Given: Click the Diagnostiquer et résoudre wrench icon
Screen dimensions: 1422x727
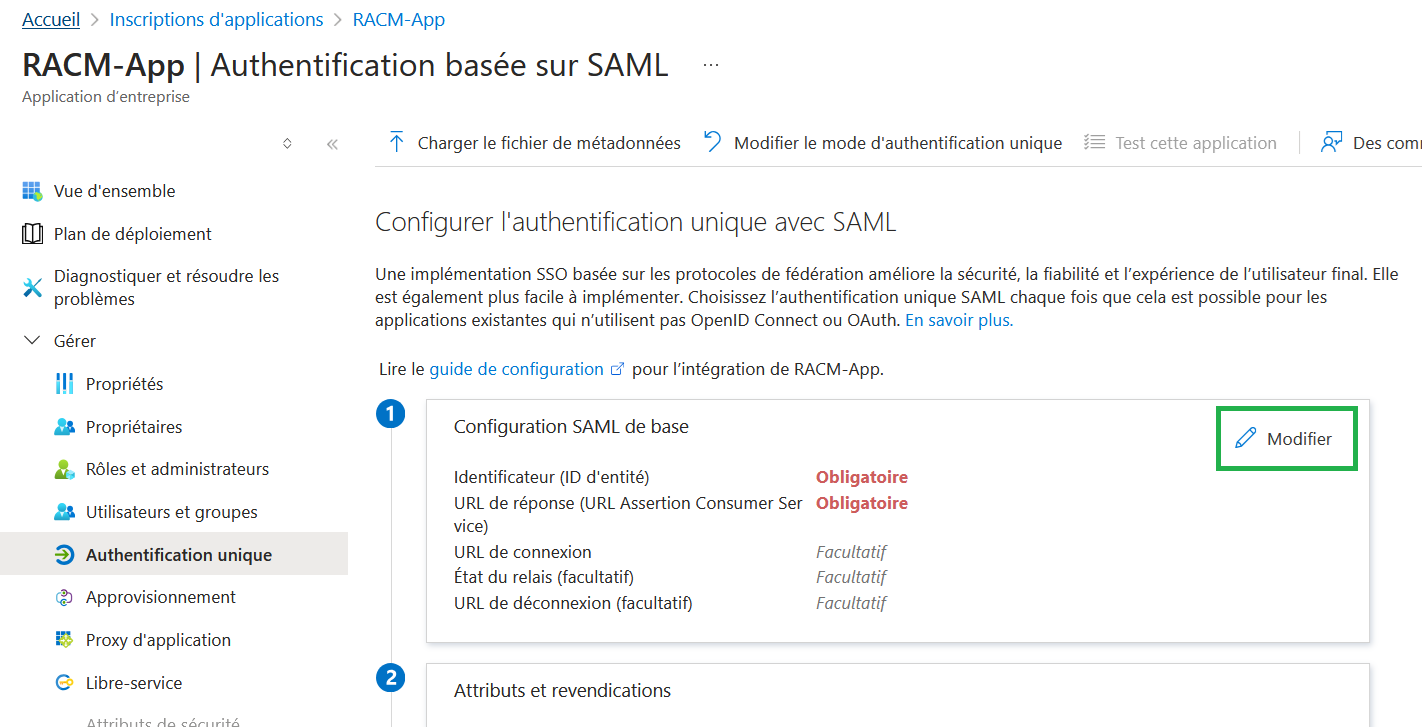Looking at the screenshot, I should pos(32,288).
